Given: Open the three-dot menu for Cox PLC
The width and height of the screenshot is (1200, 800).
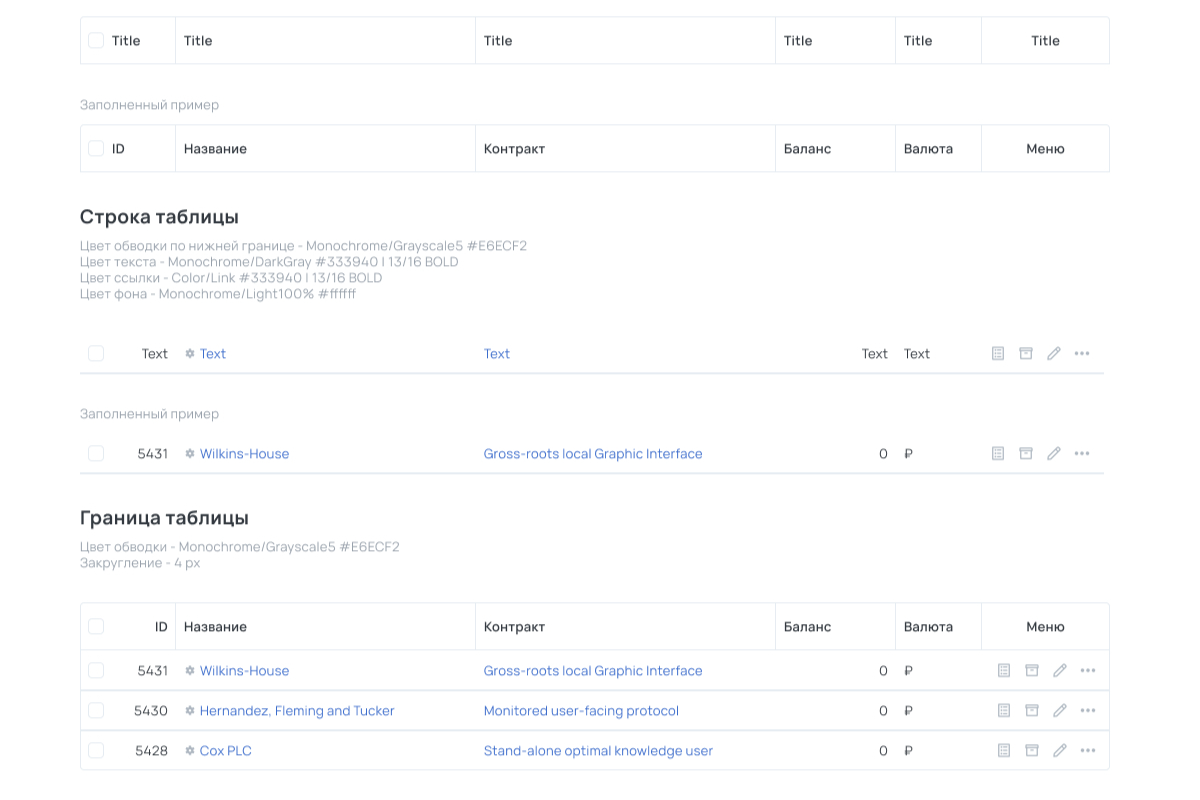Looking at the screenshot, I should [1088, 751].
